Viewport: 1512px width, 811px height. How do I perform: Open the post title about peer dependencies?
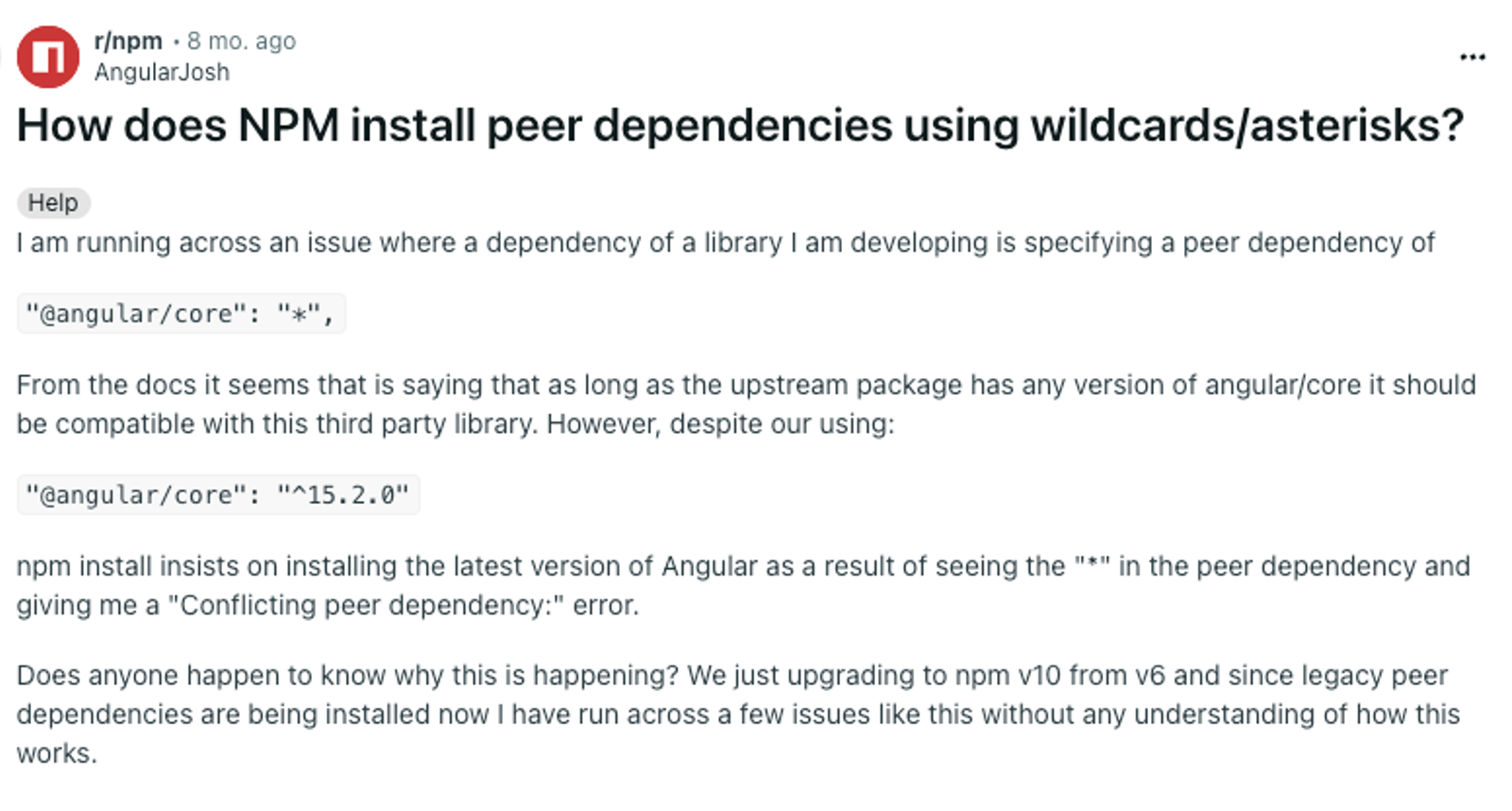coord(740,125)
